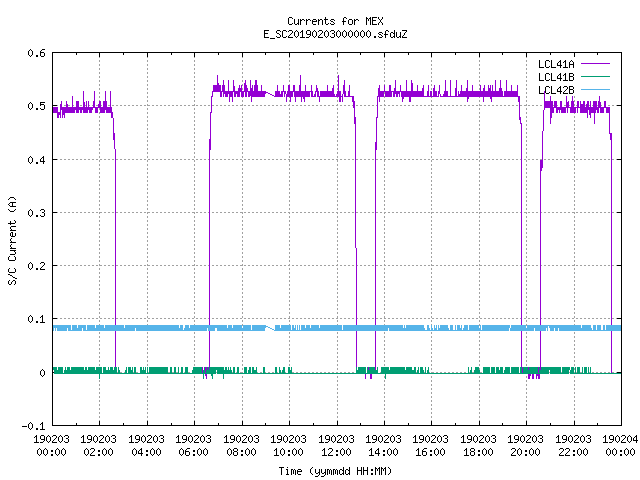Click the blue LCL42B legend line sample
The width and height of the screenshot is (640, 480).
[595, 90]
